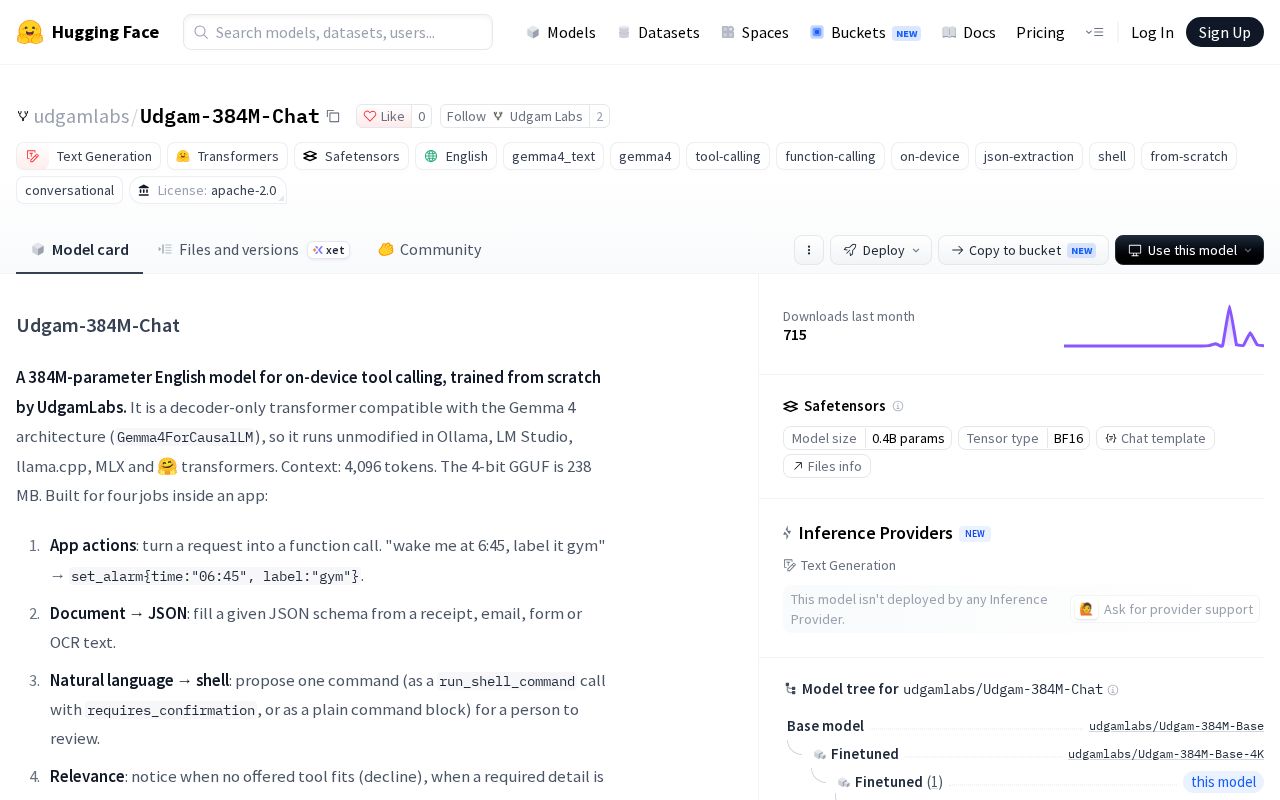Open the Deploy dropdown
This screenshot has width=1280, height=800.
[881, 250]
